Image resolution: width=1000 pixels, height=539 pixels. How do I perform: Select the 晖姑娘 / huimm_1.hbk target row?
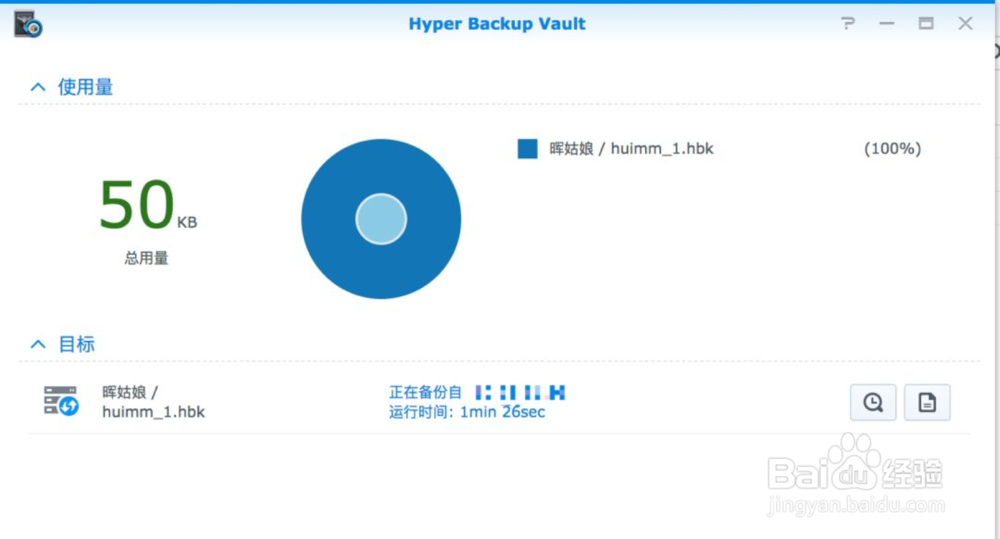click(499, 402)
